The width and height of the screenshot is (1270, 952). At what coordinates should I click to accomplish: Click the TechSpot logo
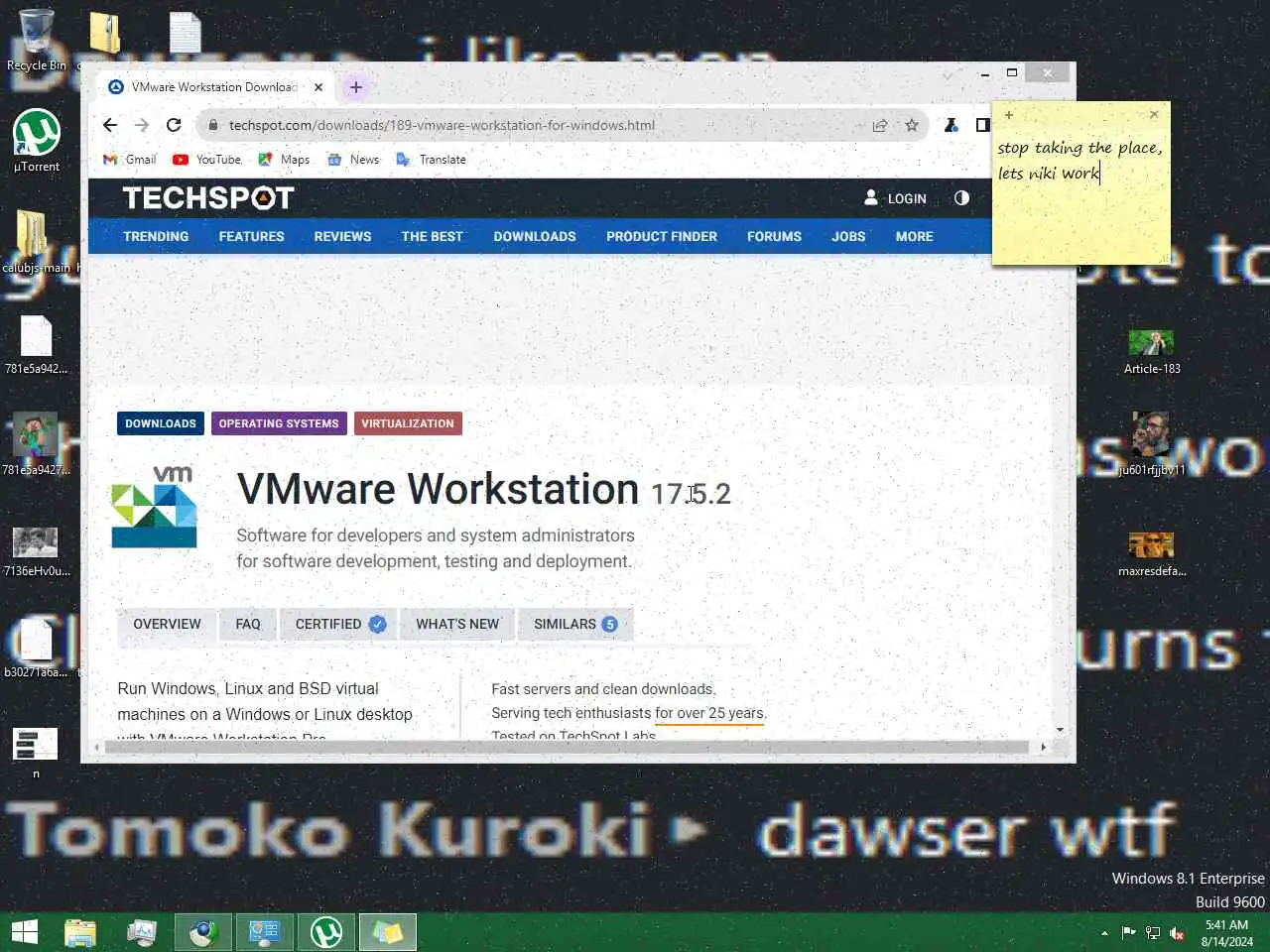[x=208, y=198]
